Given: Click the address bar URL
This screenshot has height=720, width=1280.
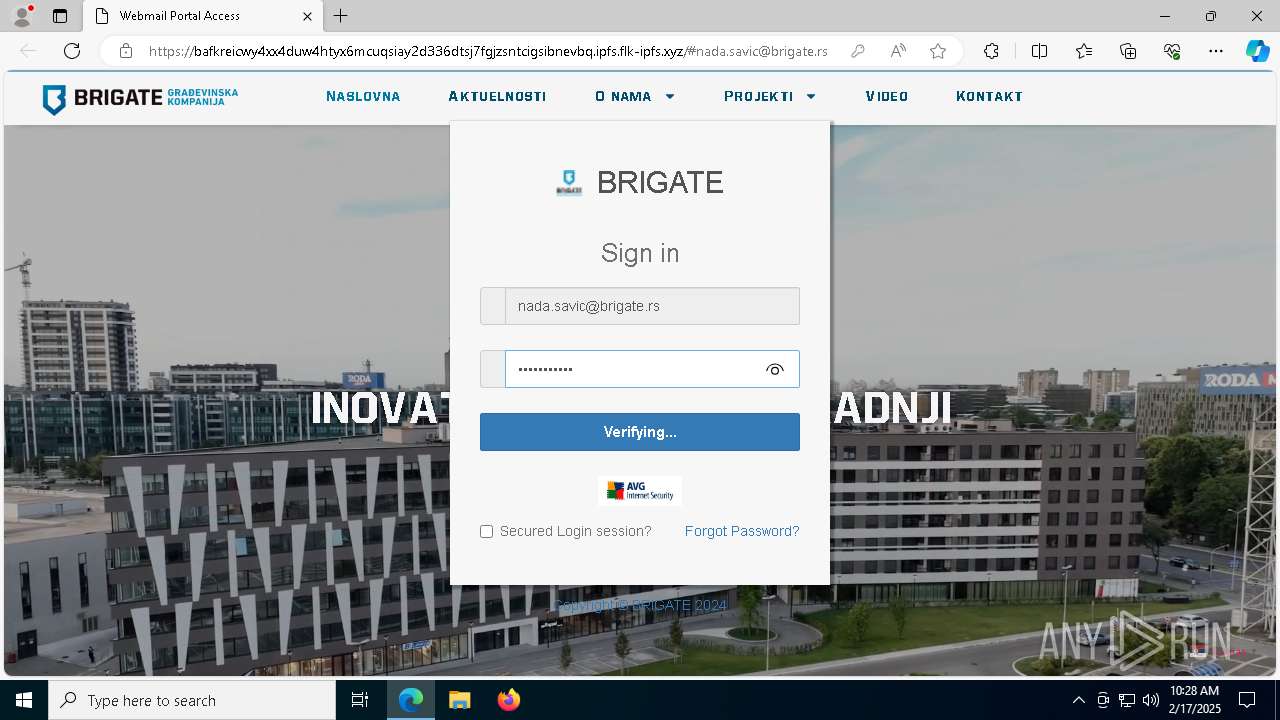Looking at the screenshot, I should pos(488,51).
